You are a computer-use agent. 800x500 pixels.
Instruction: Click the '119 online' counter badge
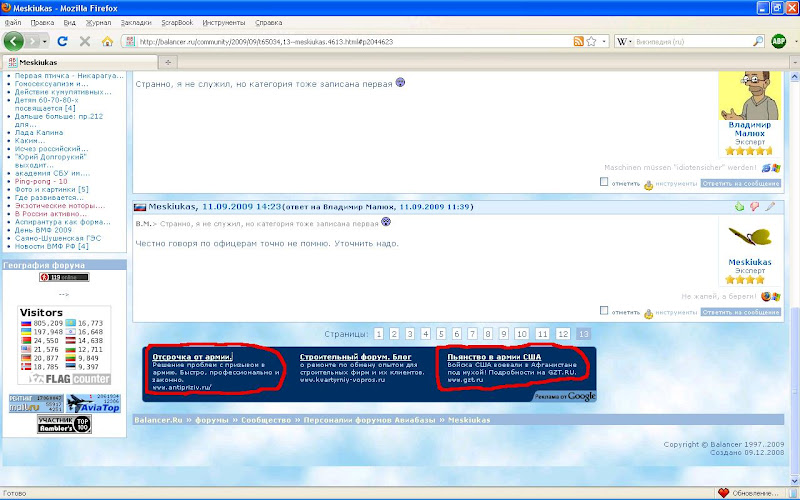point(64,277)
